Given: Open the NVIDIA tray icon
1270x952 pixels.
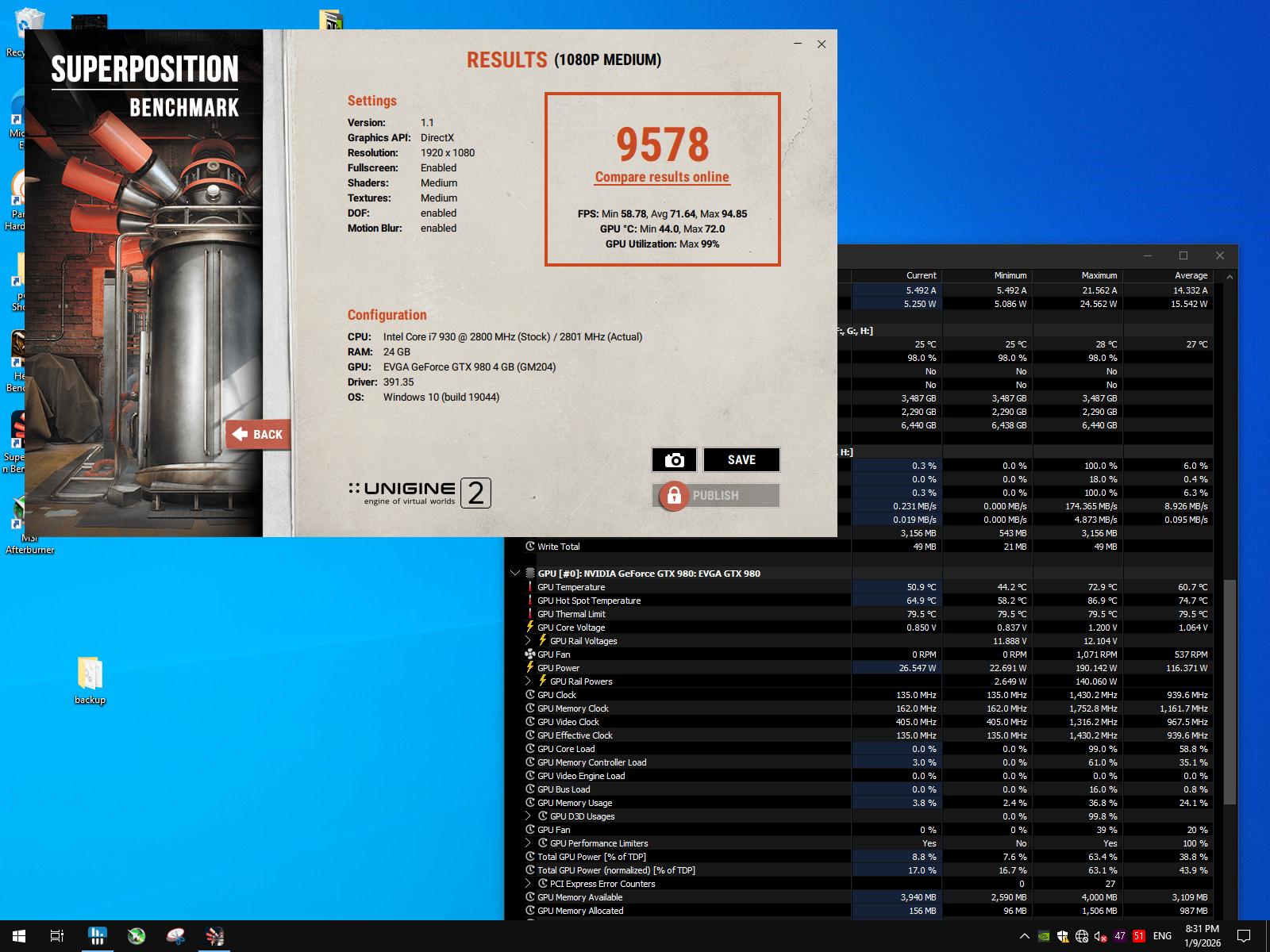Looking at the screenshot, I should (1044, 936).
